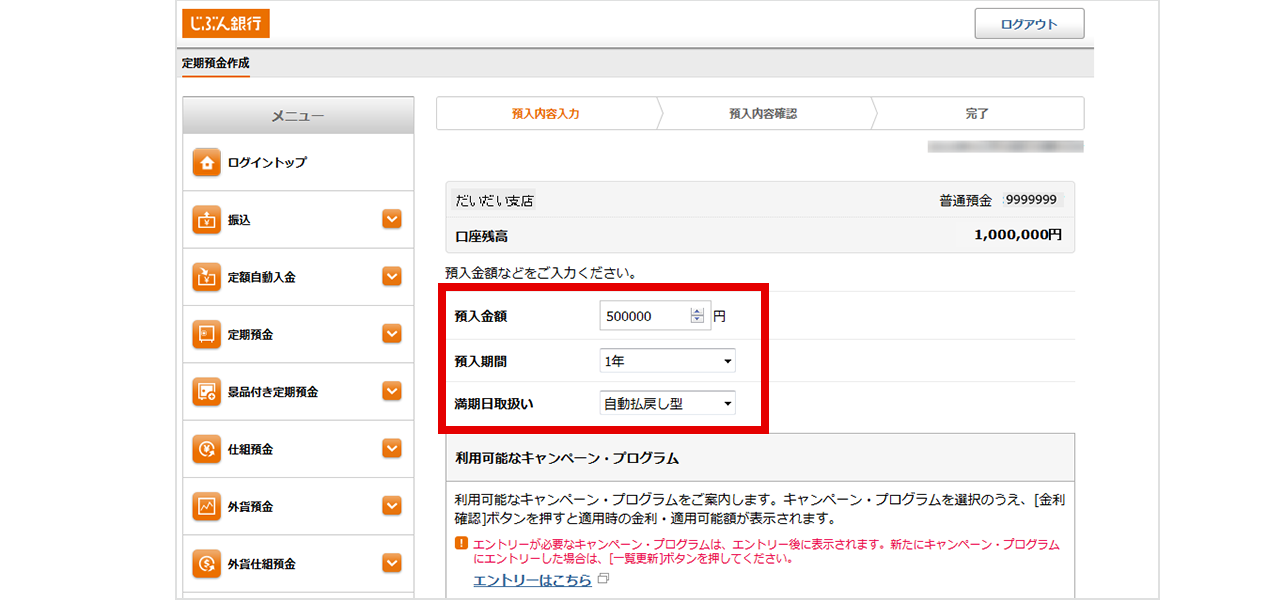Open ログイントップ menu item
This screenshot has width=1284, height=600.
point(267,162)
